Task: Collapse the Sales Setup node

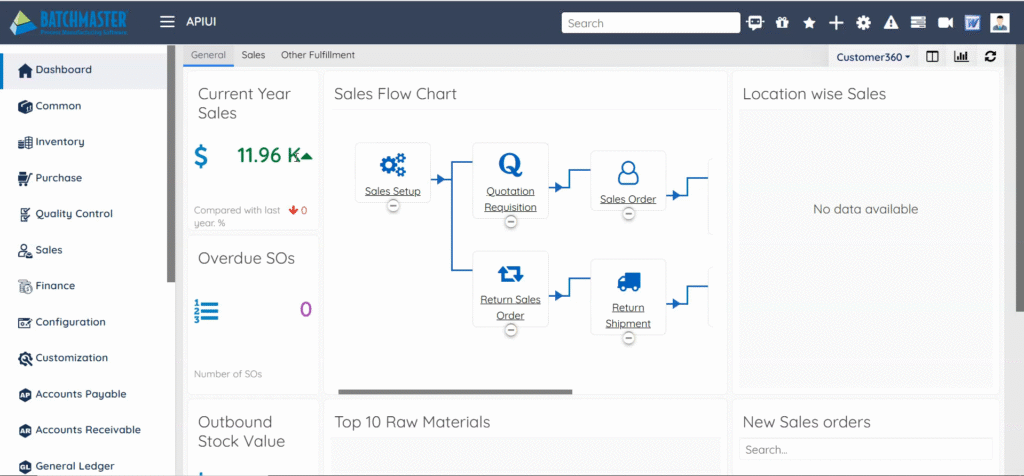Action: click(393, 206)
